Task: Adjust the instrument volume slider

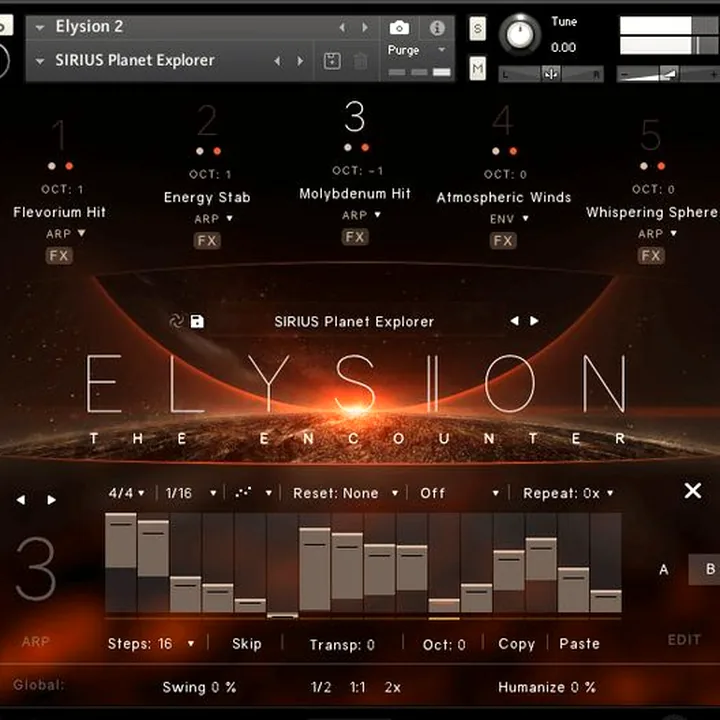Action: 669,74
